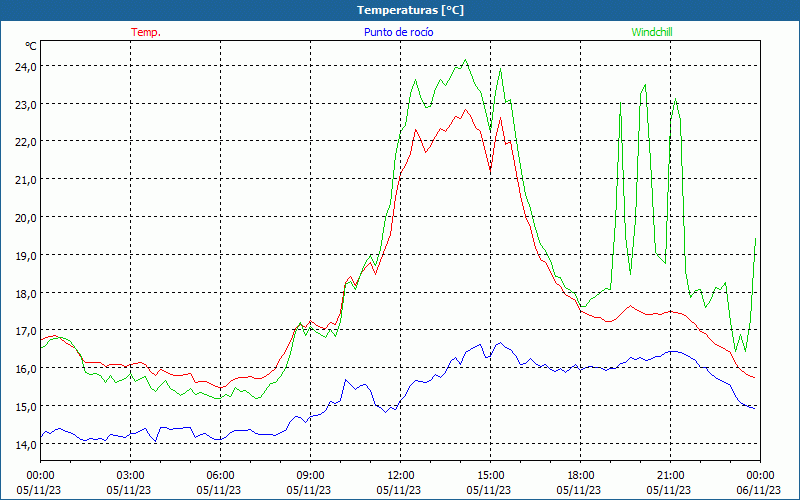Select the 23,0 y-axis value
800x500 pixels.
(26, 104)
